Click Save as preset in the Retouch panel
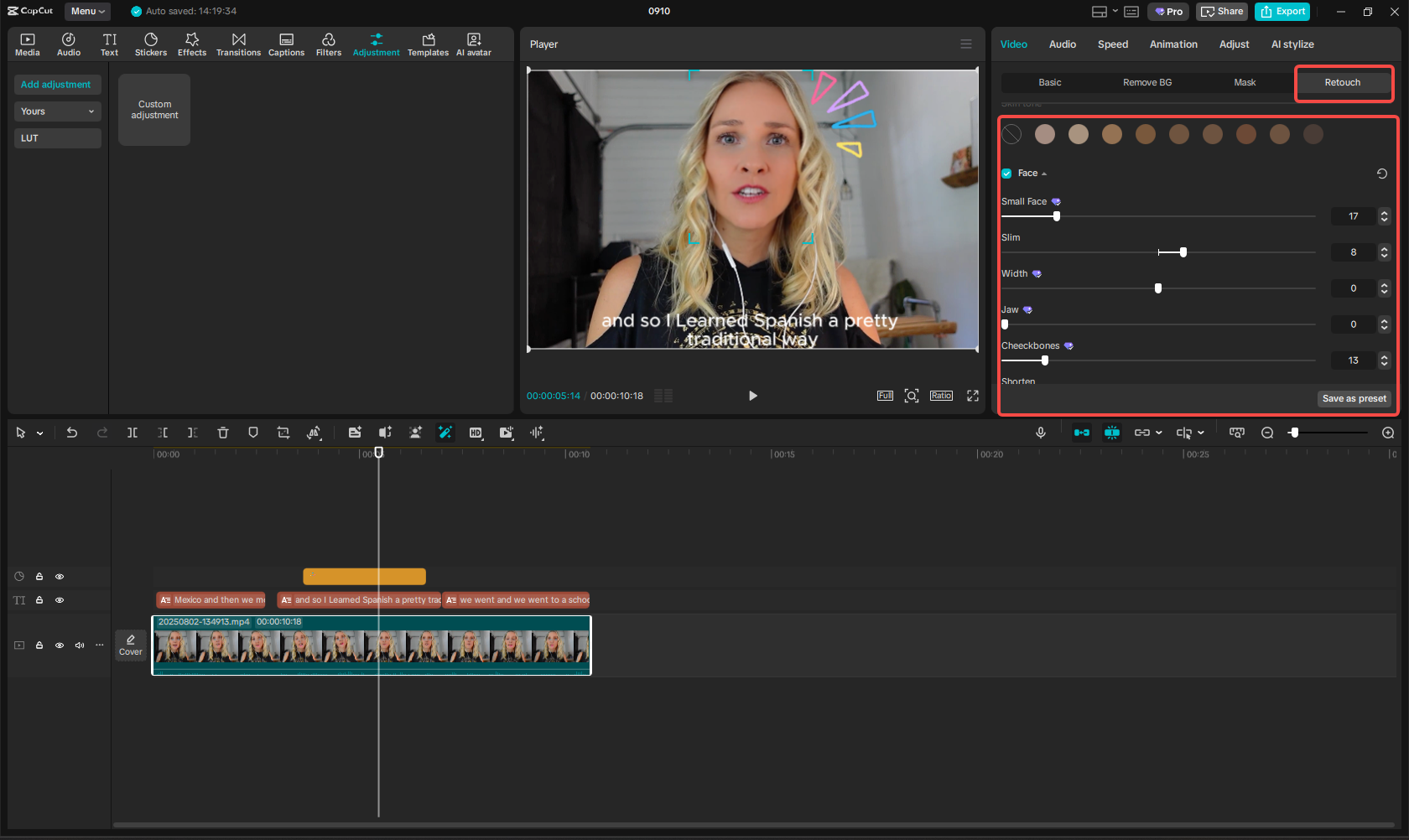Screen dimensions: 1409x840 pos(1354,398)
